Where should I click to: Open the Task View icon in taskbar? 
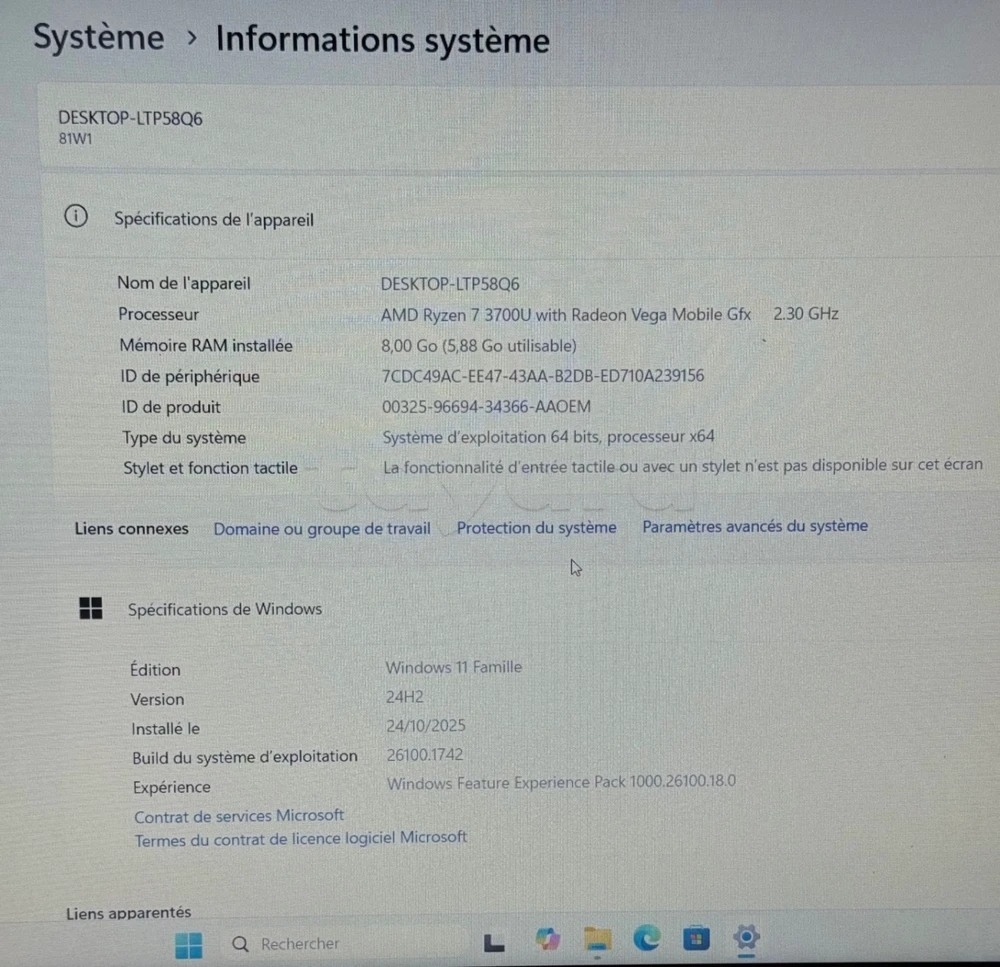coord(494,942)
